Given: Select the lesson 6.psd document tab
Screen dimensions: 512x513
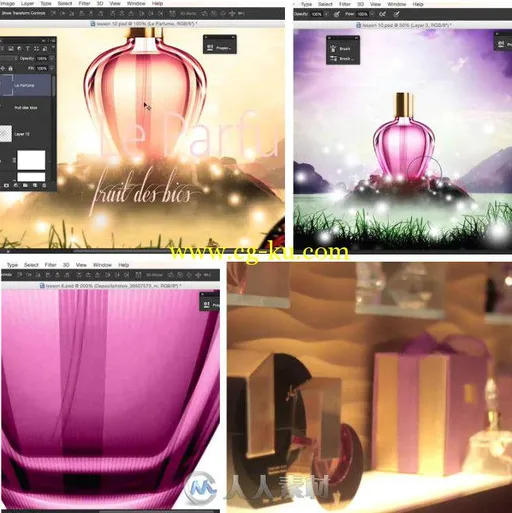Looking at the screenshot, I should tap(110, 286).
